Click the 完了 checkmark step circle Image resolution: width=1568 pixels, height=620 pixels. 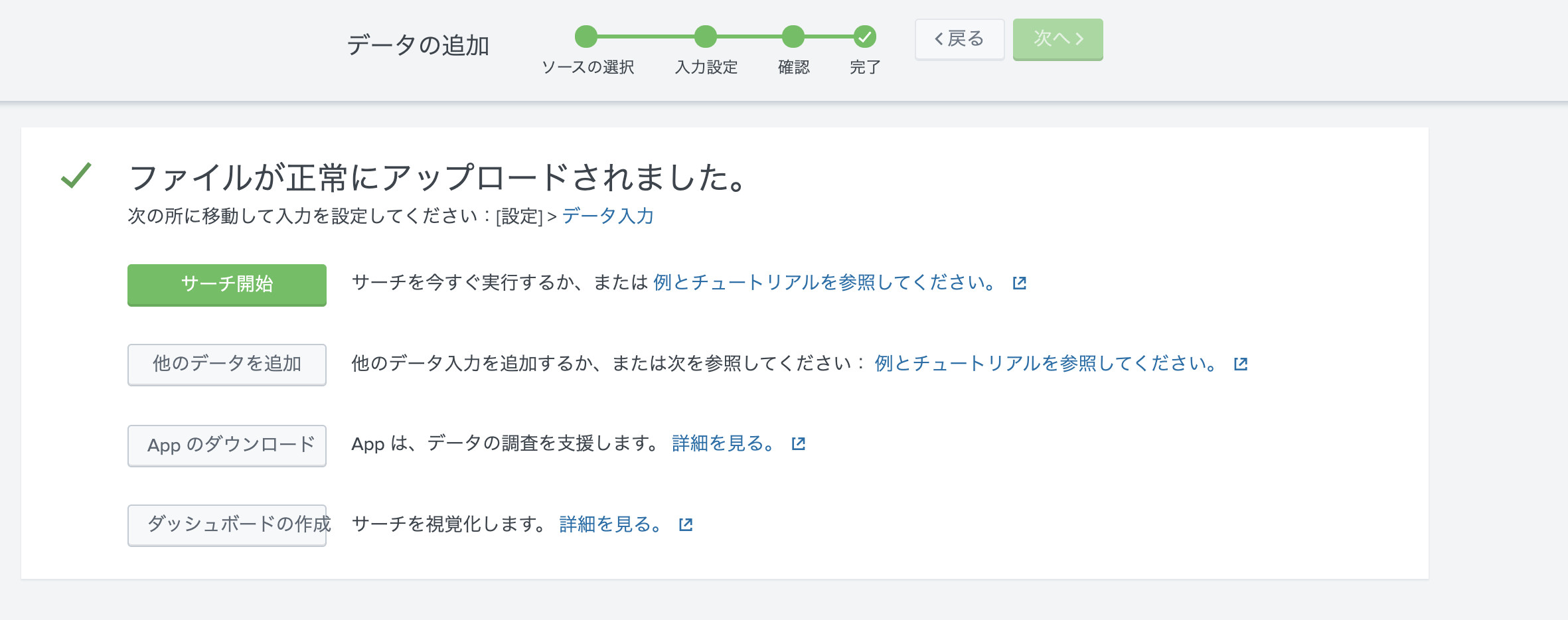[864, 37]
